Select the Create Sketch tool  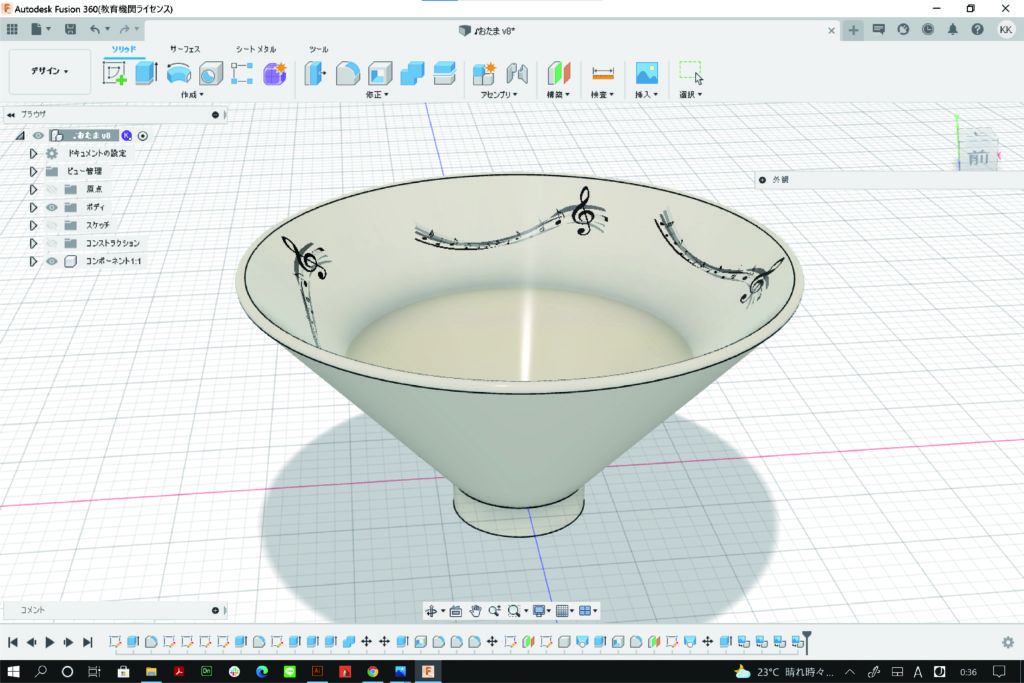pos(114,73)
